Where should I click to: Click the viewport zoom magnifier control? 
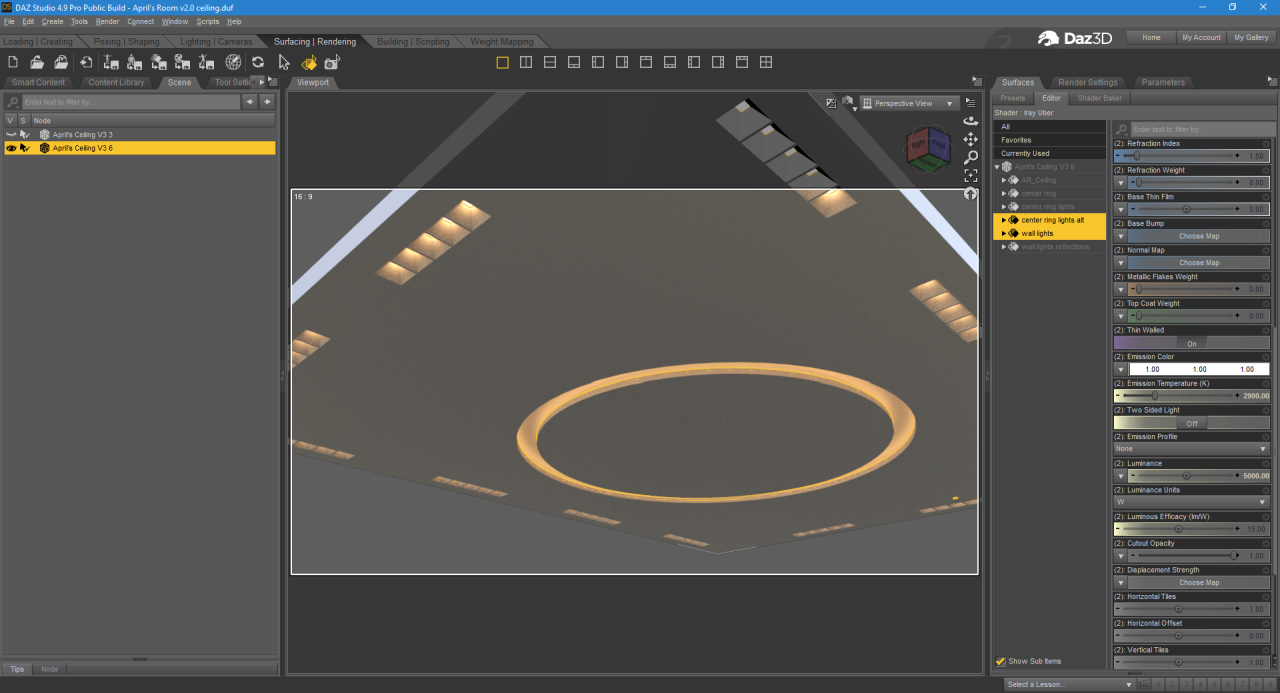pyautogui.click(x=970, y=157)
